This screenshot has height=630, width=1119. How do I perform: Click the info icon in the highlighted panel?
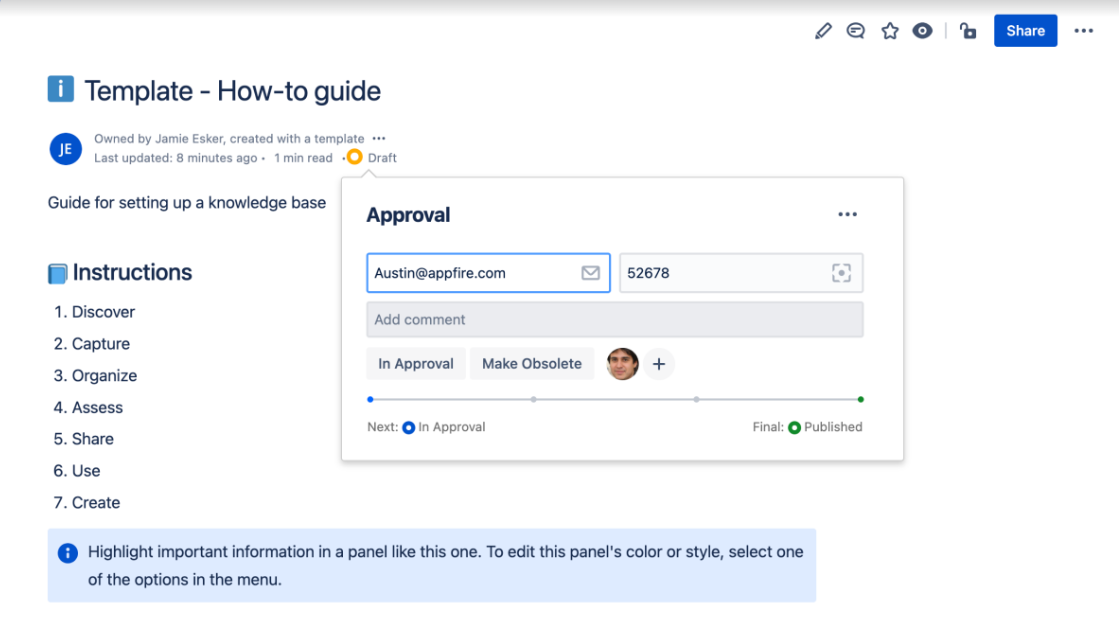pyautogui.click(x=67, y=552)
